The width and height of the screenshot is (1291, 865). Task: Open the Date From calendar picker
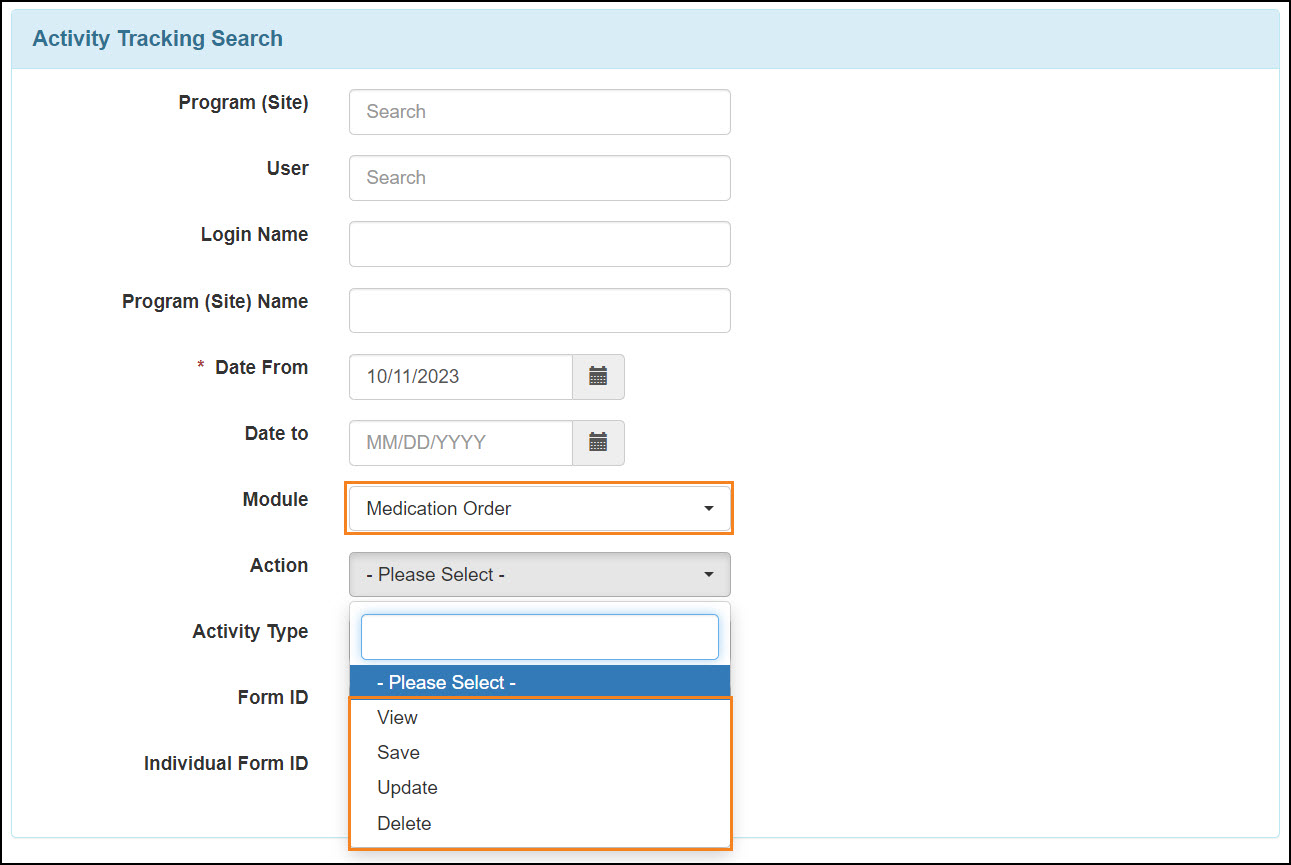tap(598, 377)
